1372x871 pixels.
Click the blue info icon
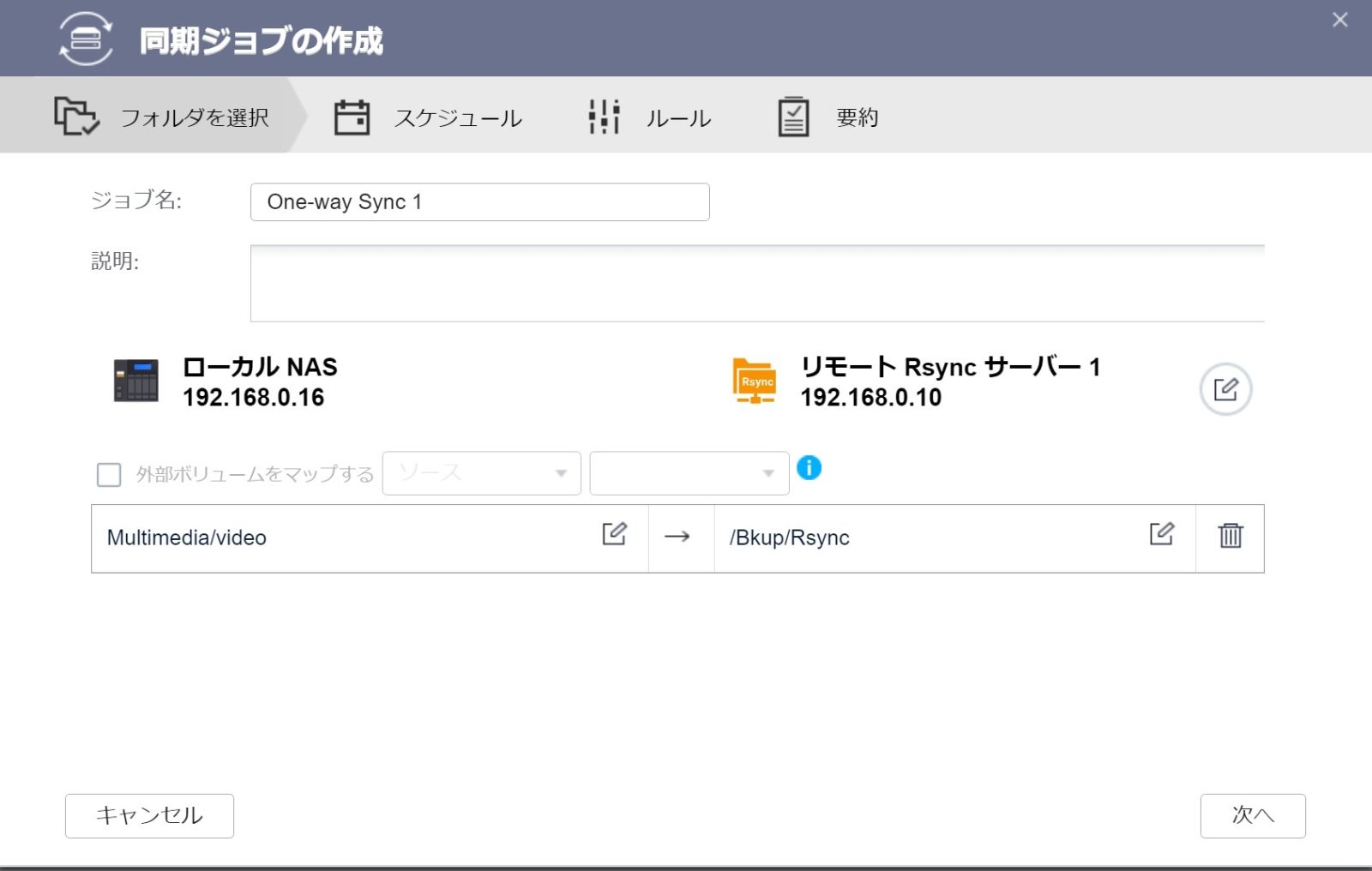[x=809, y=468]
